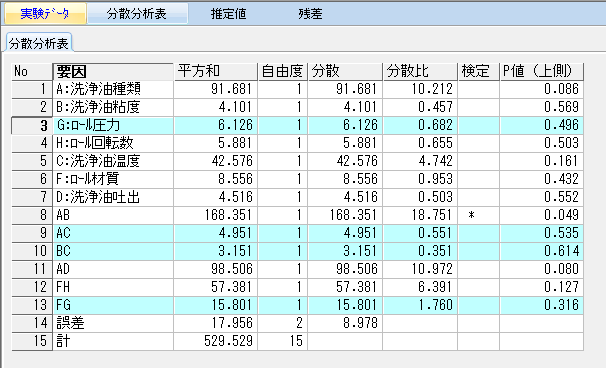Click variance ratio cell 6.391

click(420, 287)
